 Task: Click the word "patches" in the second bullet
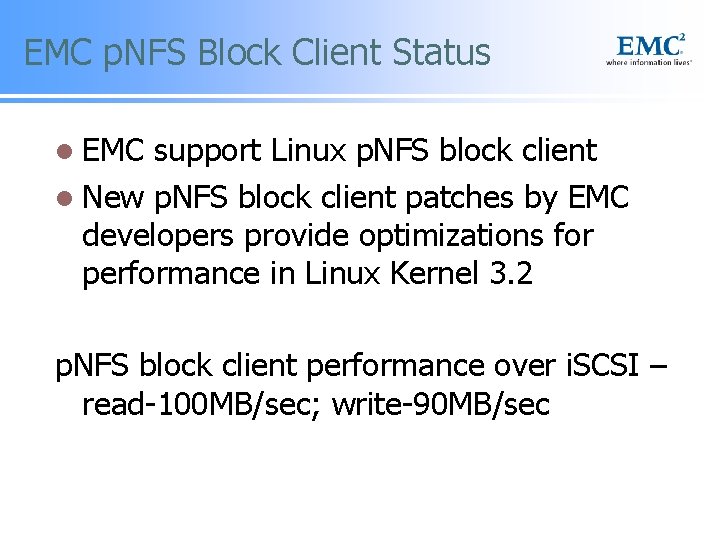(459, 198)
